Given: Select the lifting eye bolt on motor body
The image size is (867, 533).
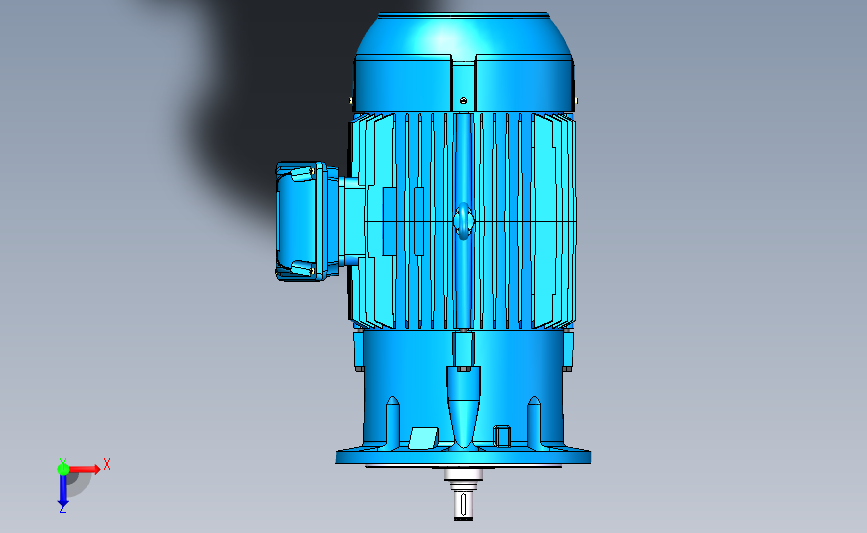Looking at the screenshot, I should [x=464, y=221].
